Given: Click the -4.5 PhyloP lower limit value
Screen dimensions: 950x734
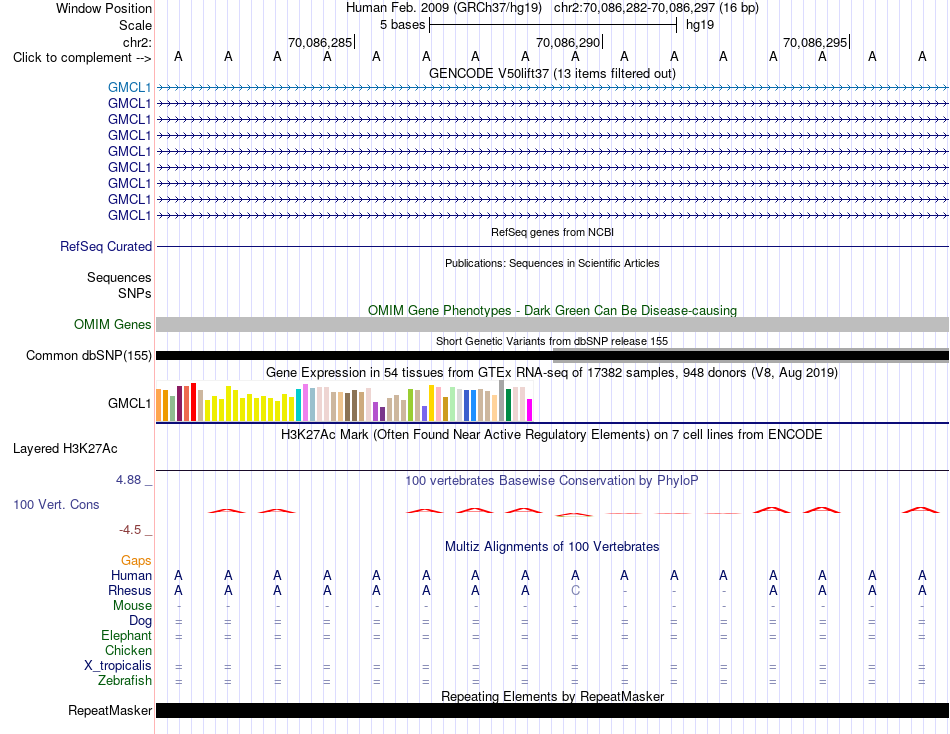Looking at the screenshot, I should coord(130,530).
